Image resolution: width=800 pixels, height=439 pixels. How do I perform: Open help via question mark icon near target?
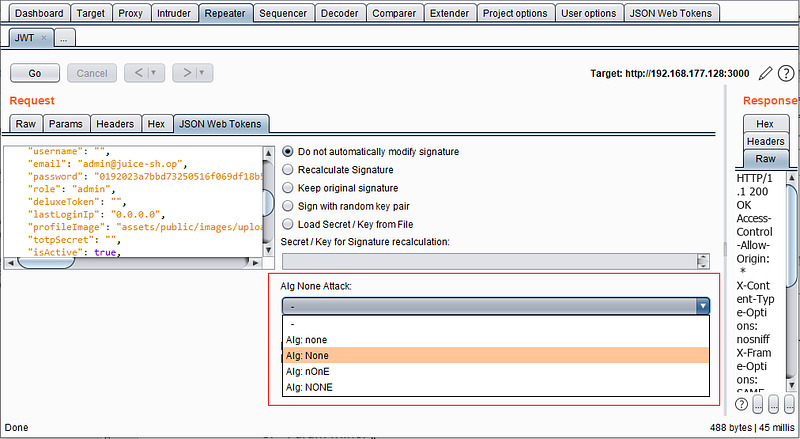coord(786,74)
